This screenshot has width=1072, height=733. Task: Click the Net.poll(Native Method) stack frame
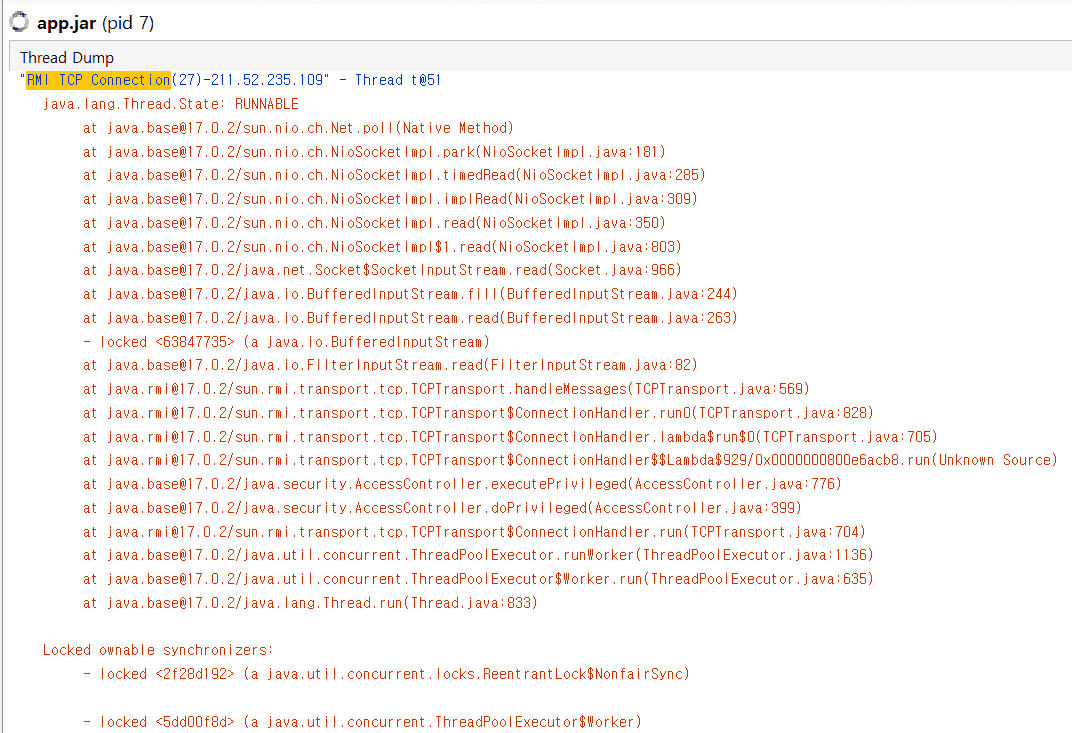(298, 128)
